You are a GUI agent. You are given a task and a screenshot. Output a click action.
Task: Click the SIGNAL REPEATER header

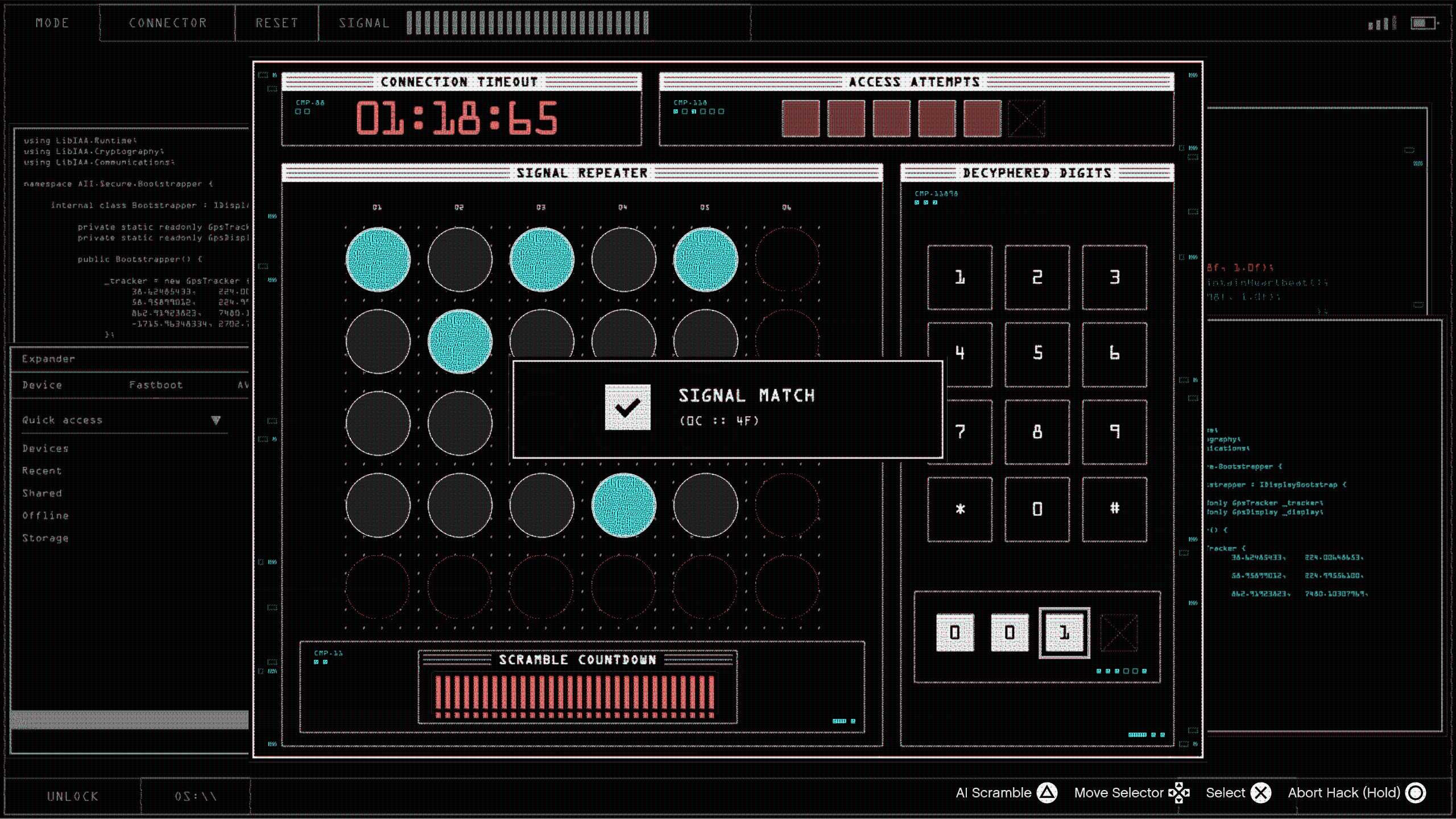pyautogui.click(x=582, y=173)
